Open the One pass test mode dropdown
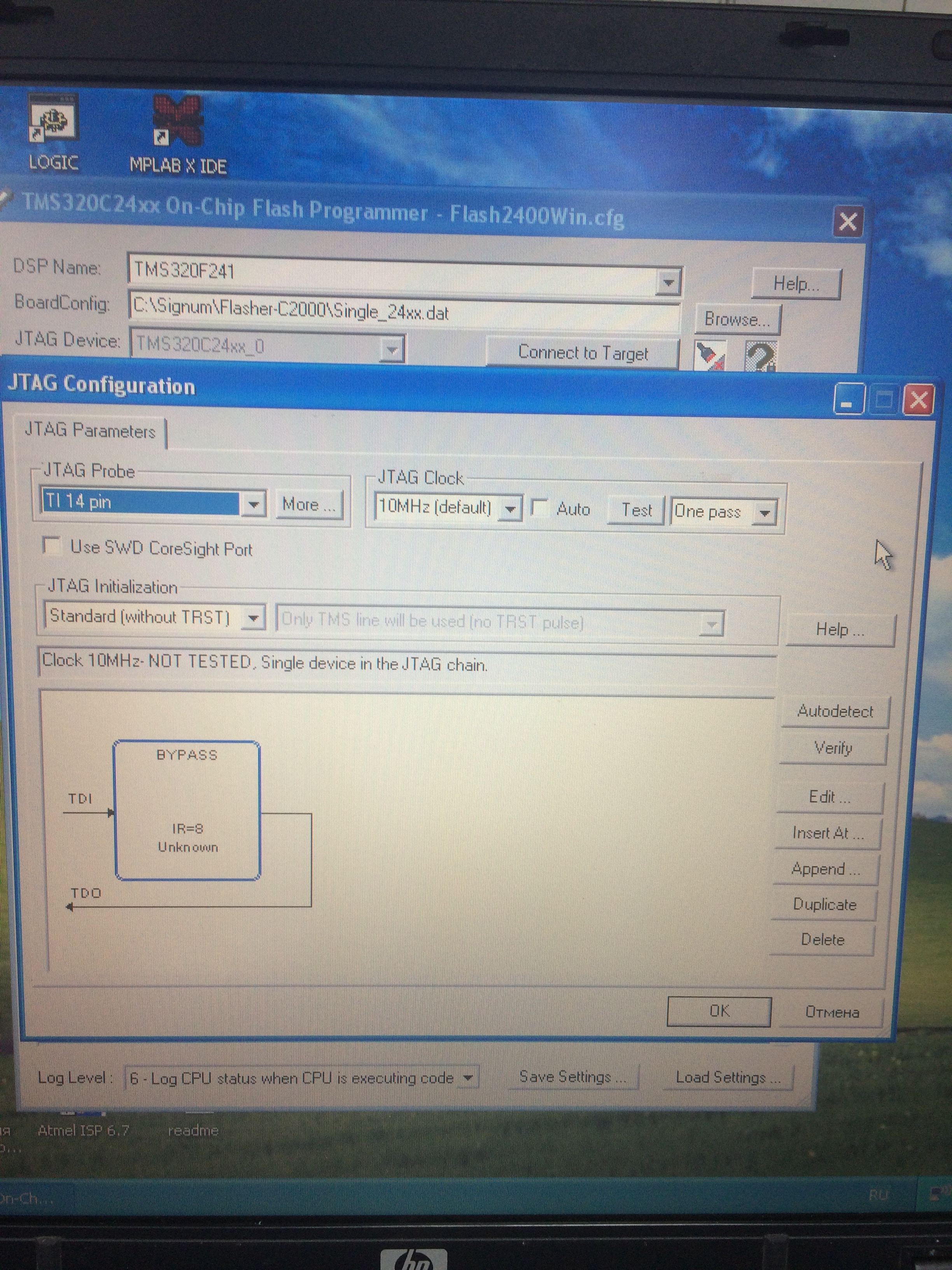Image resolution: width=952 pixels, height=1270 pixels. point(764,512)
